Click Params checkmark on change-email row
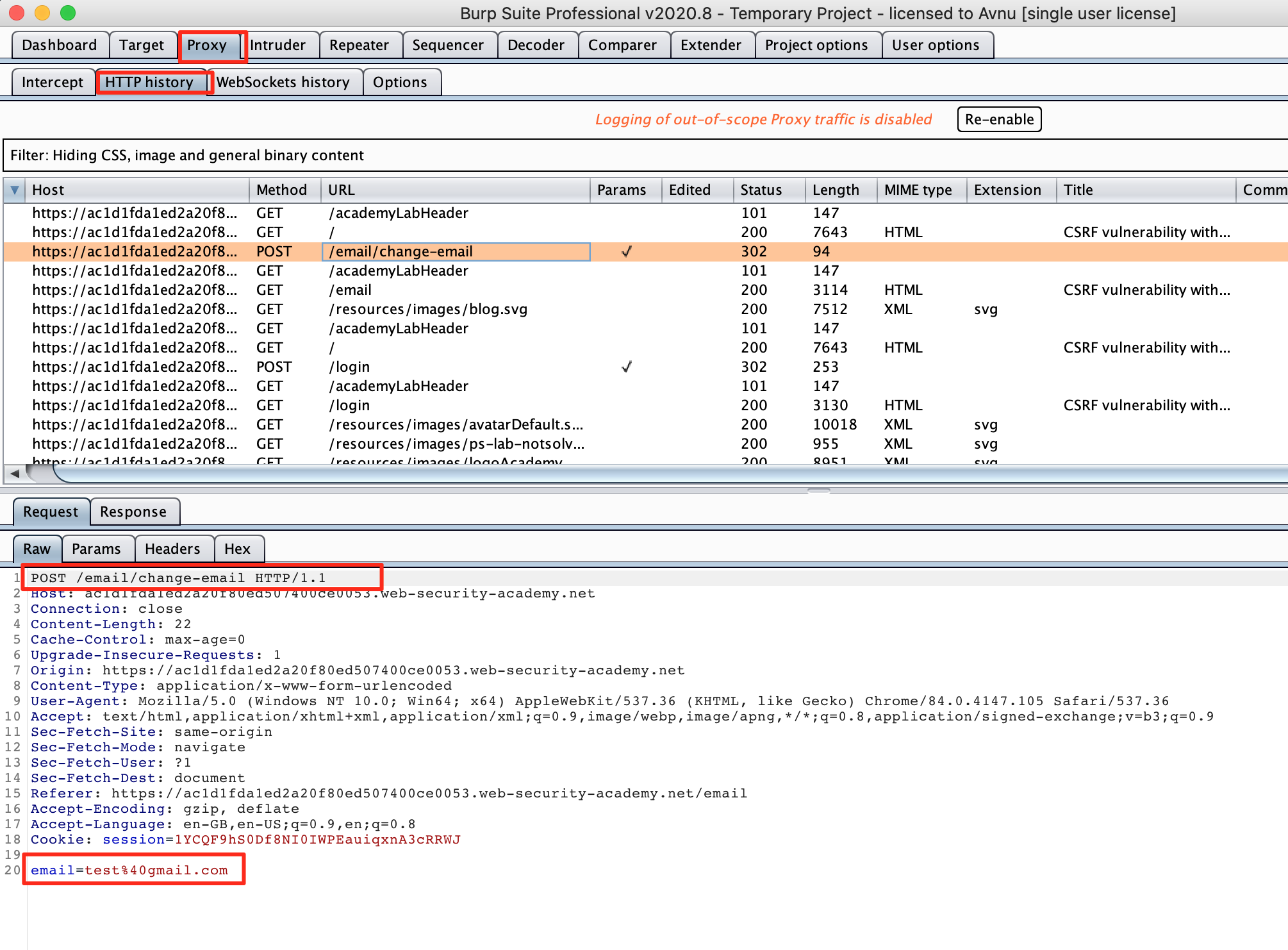This screenshot has width=1288, height=950. [x=626, y=252]
